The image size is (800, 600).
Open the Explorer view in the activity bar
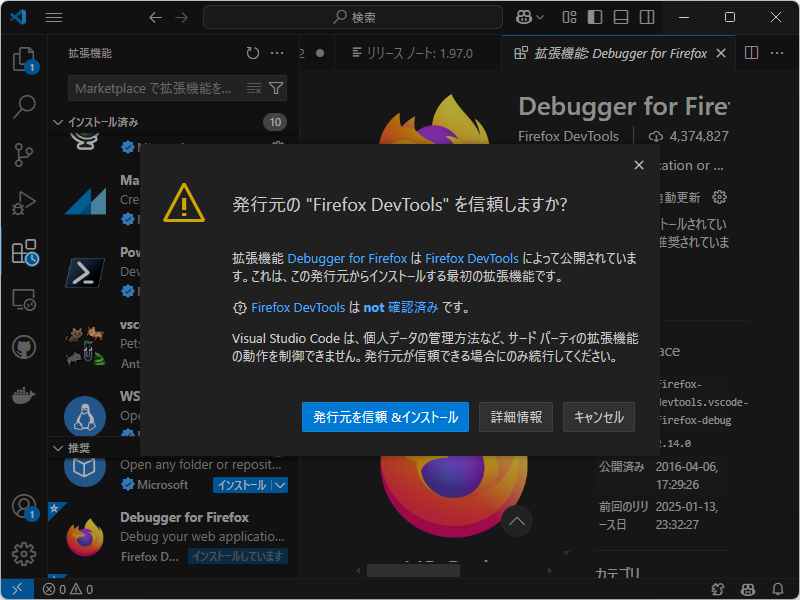(22, 60)
